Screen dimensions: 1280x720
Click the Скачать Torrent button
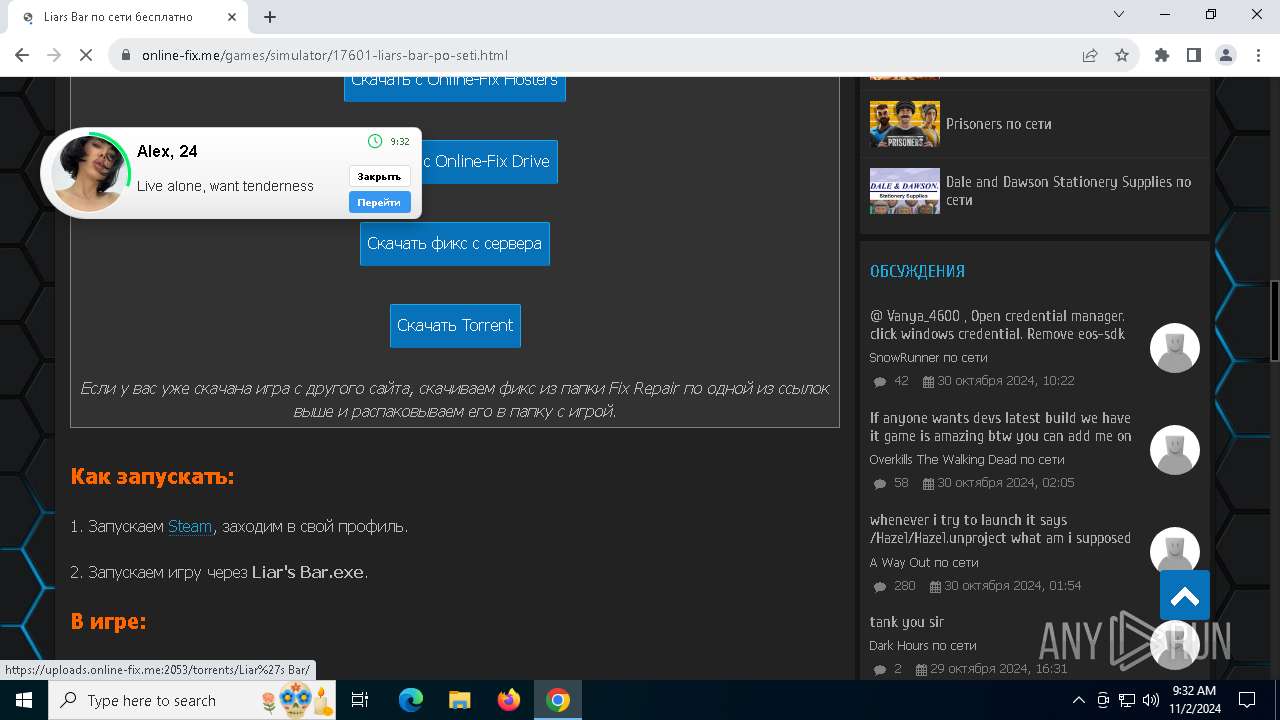pos(455,325)
